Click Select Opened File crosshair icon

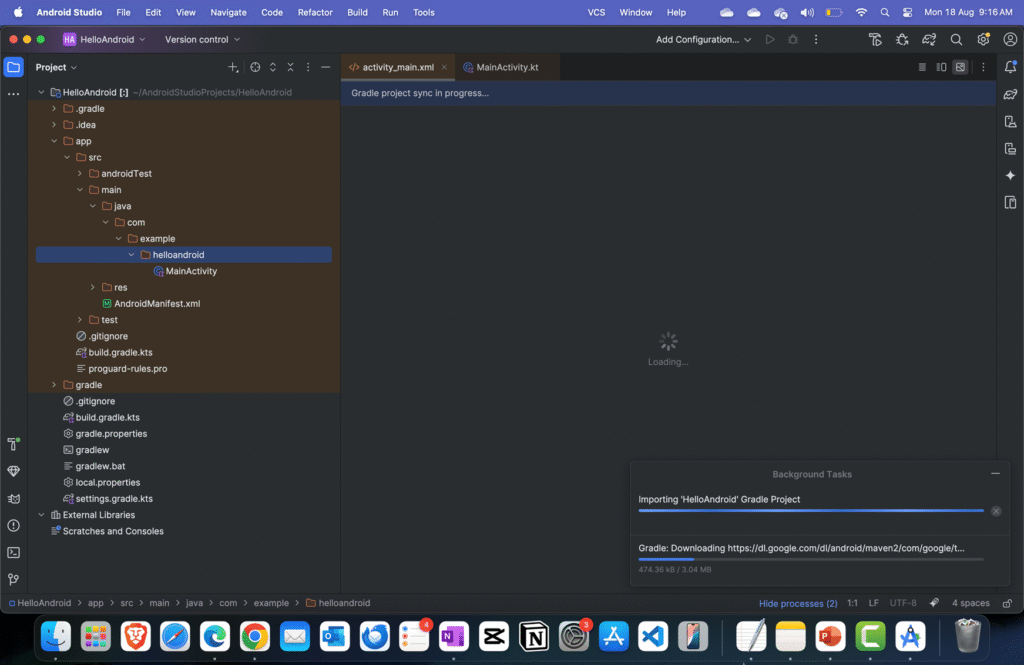point(255,67)
